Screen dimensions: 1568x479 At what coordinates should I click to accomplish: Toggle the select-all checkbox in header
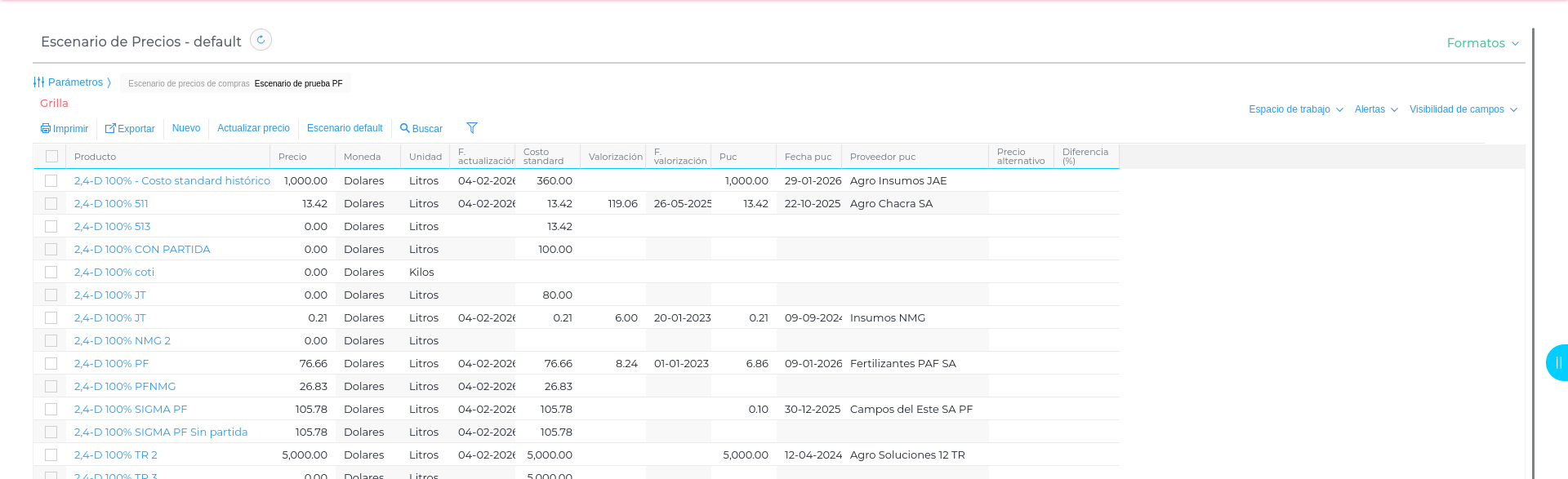[x=51, y=157]
